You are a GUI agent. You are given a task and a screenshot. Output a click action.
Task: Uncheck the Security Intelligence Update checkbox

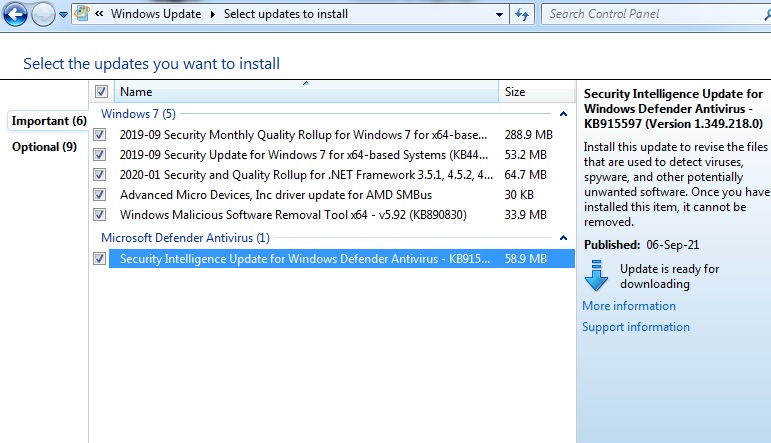(x=100, y=259)
